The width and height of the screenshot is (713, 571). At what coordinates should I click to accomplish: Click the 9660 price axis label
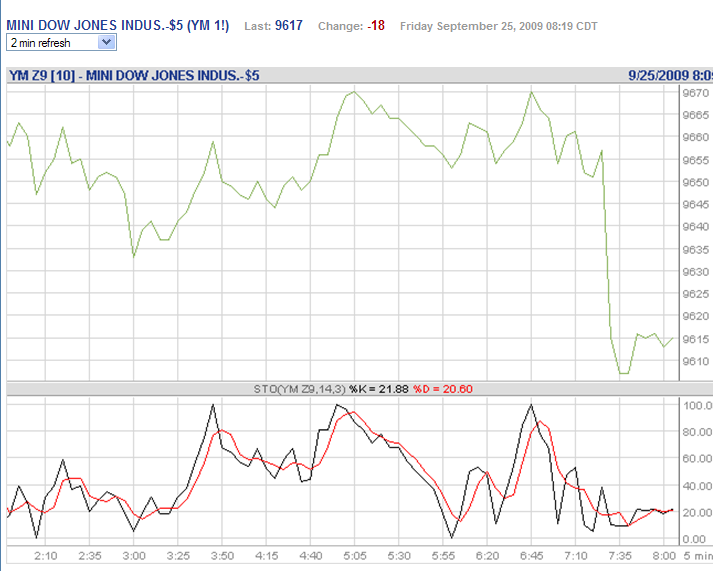[696, 137]
